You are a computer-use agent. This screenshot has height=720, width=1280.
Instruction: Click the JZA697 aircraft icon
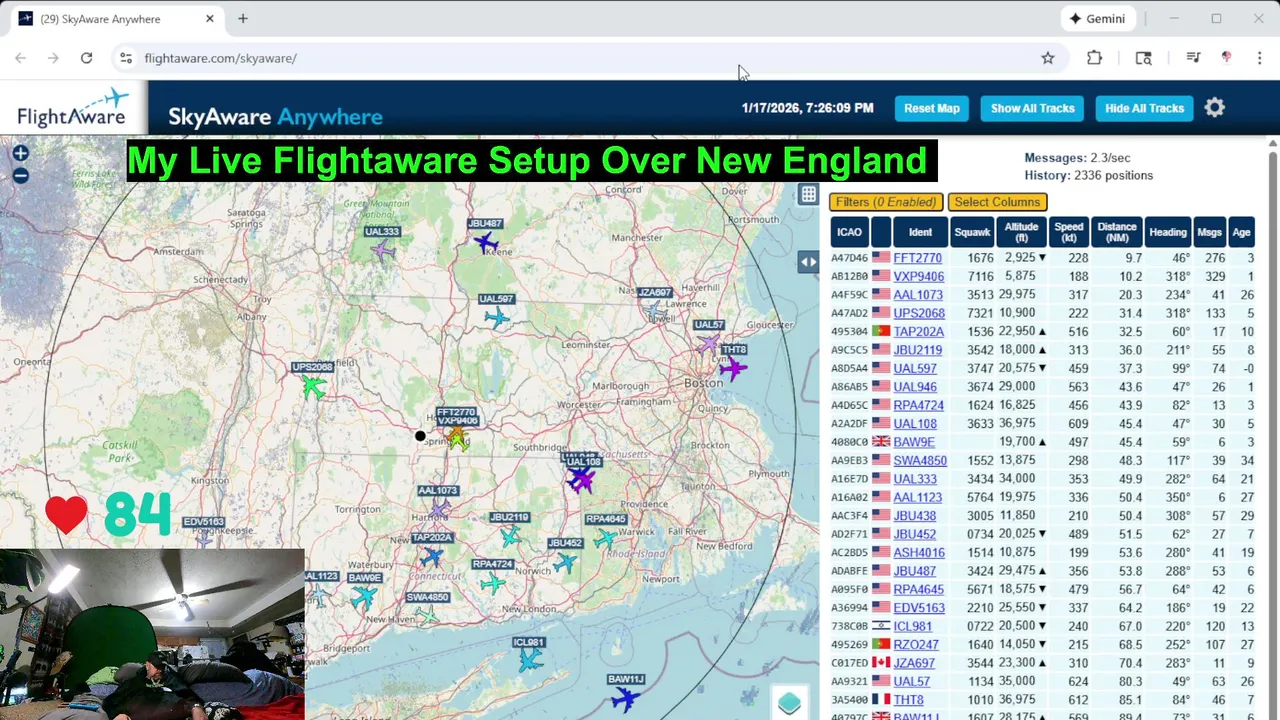(655, 311)
